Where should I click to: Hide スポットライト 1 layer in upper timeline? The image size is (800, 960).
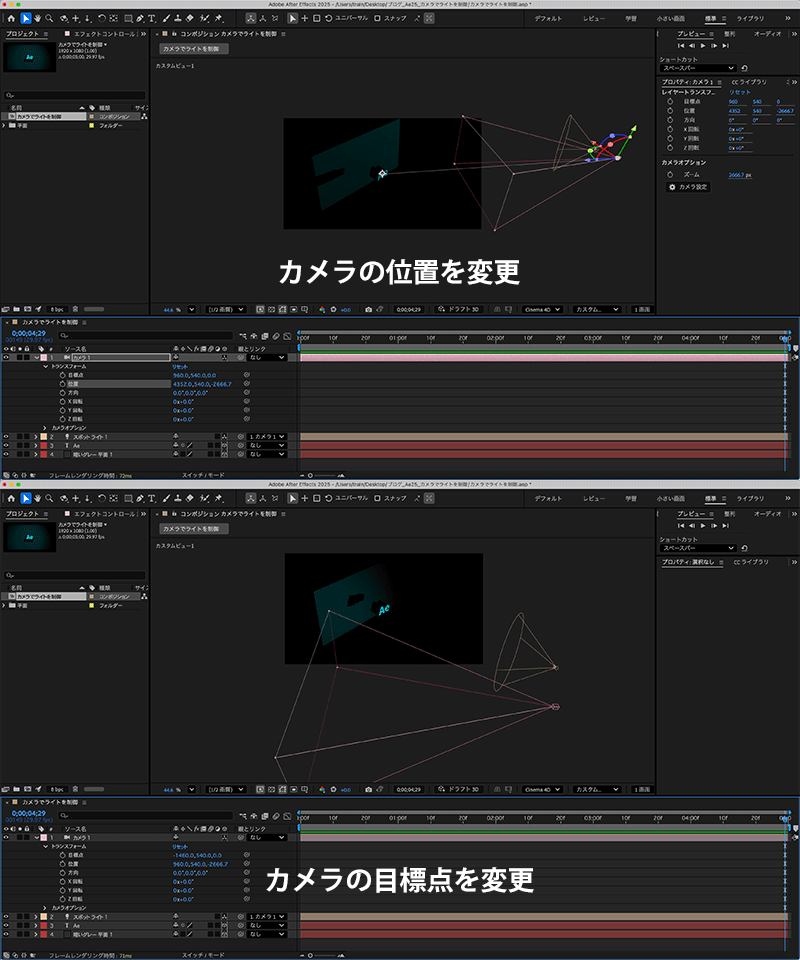(x=6, y=437)
